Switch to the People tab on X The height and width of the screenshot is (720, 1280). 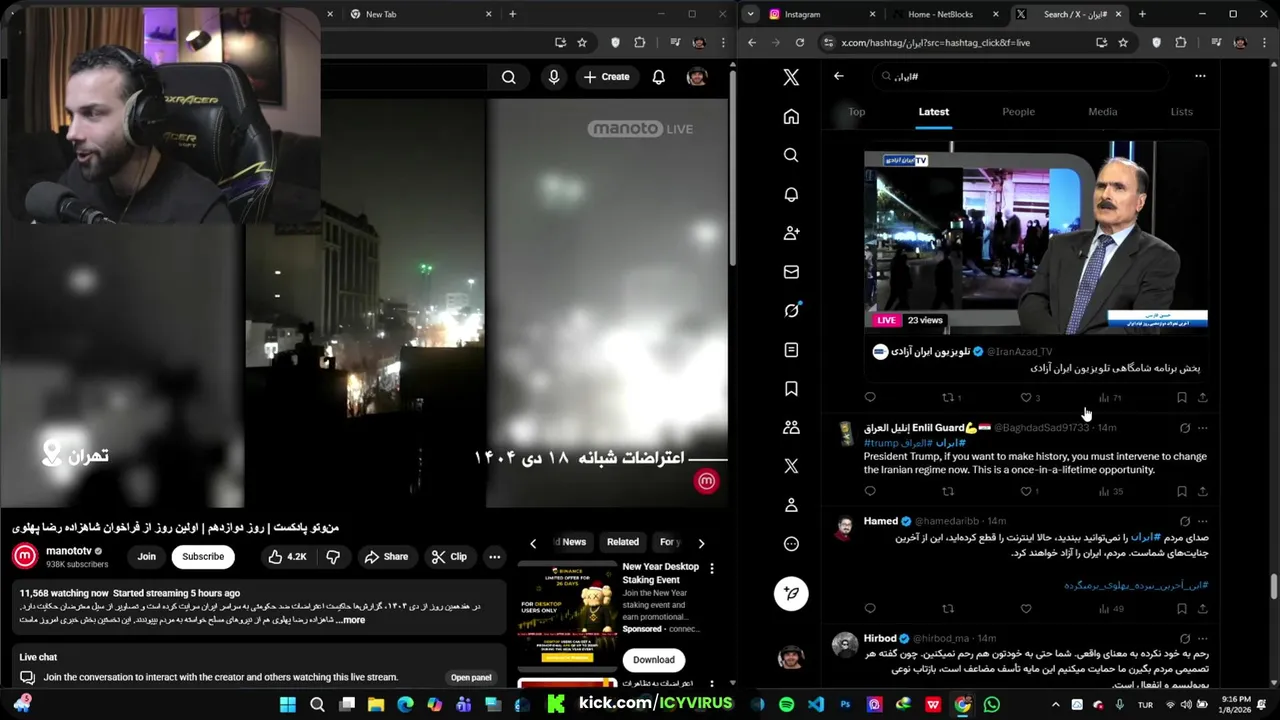[1018, 112]
